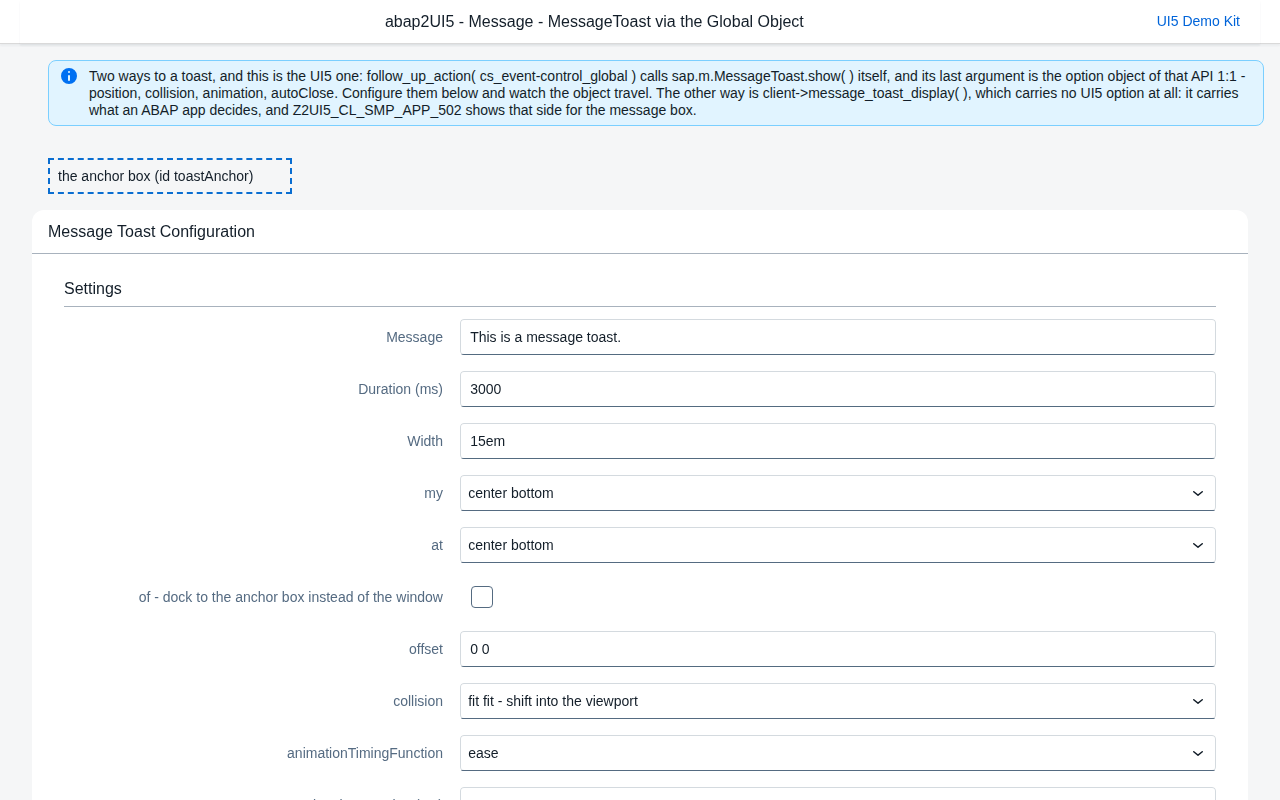Click the 'Duration (ms)' label
The width and height of the screenshot is (1280, 800).
tap(400, 389)
